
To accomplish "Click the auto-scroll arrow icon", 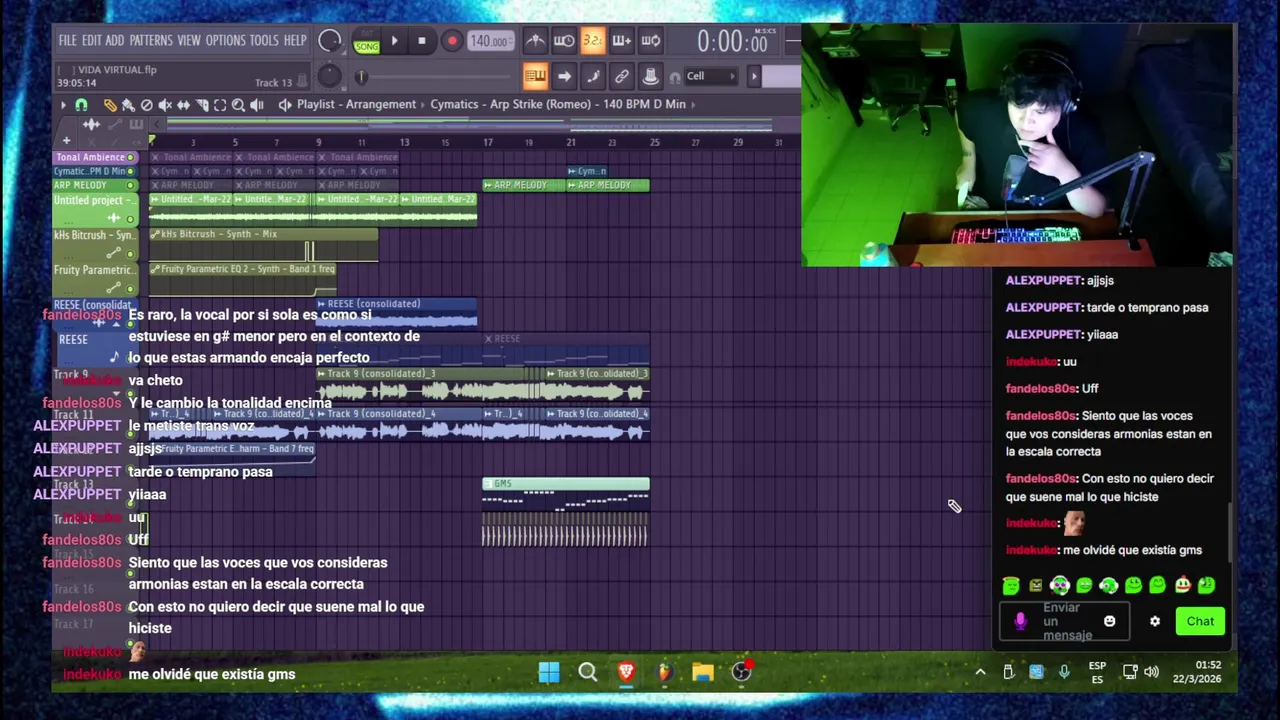I will (564, 76).
